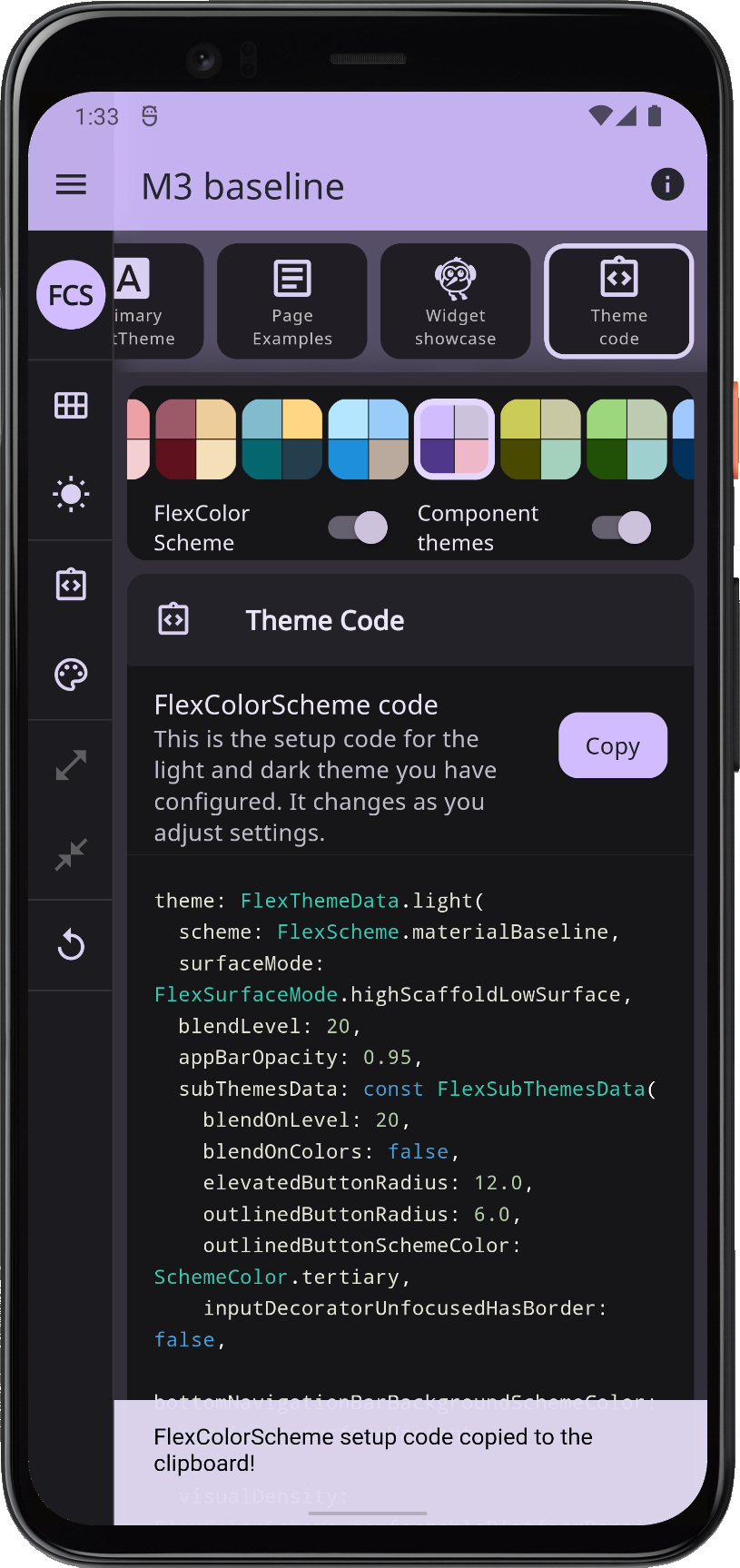The height and width of the screenshot is (1568, 740).
Task: Click the FlexColorScheme code heading
Action: 296,705
